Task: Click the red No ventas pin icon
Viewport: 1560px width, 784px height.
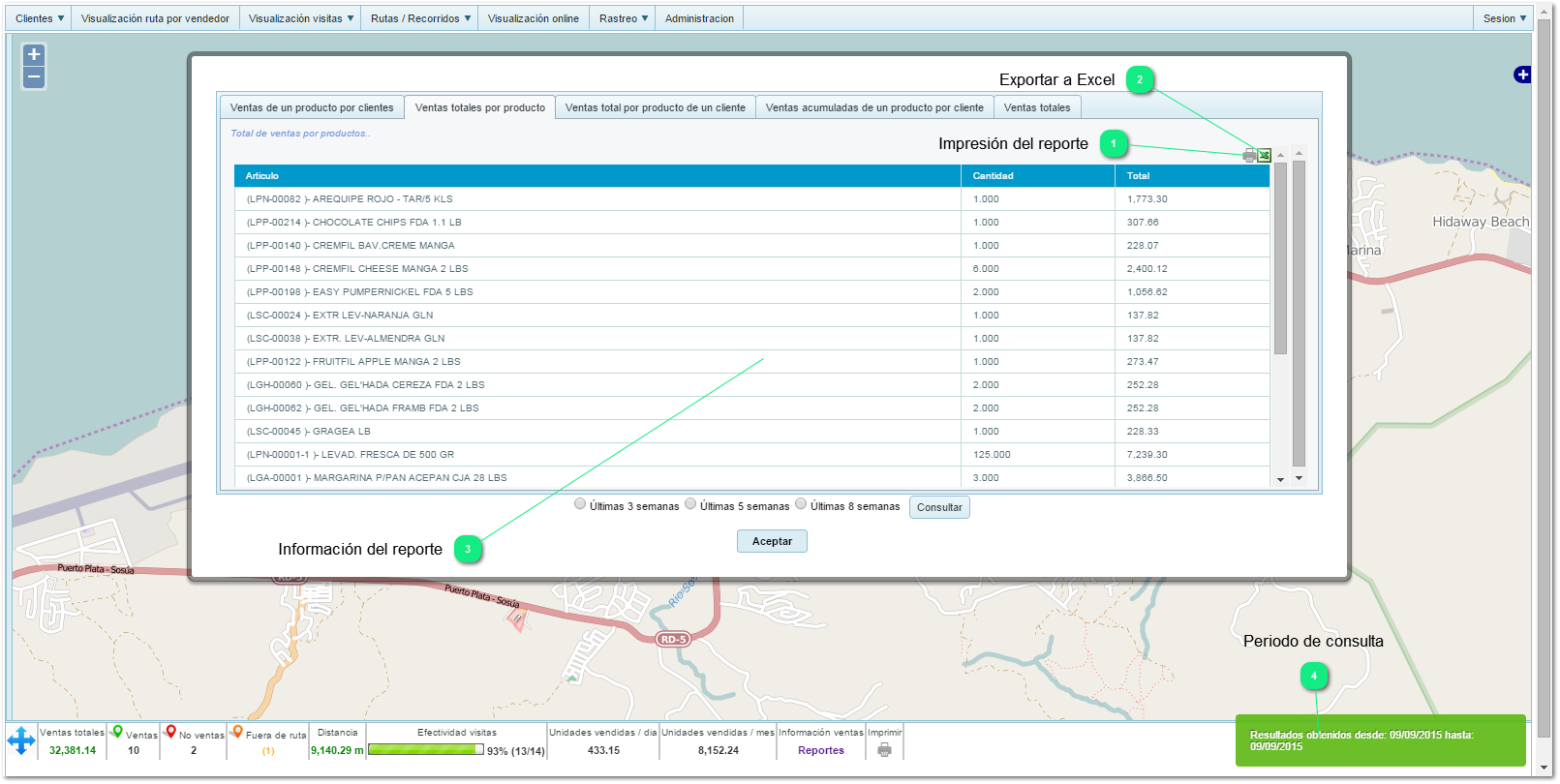Action: coord(171,733)
